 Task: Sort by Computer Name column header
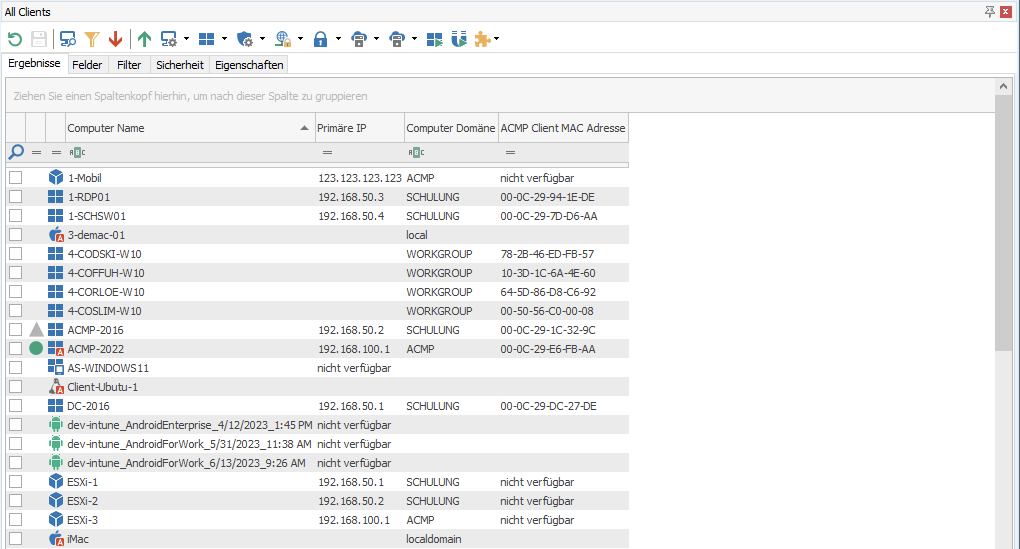(180, 128)
